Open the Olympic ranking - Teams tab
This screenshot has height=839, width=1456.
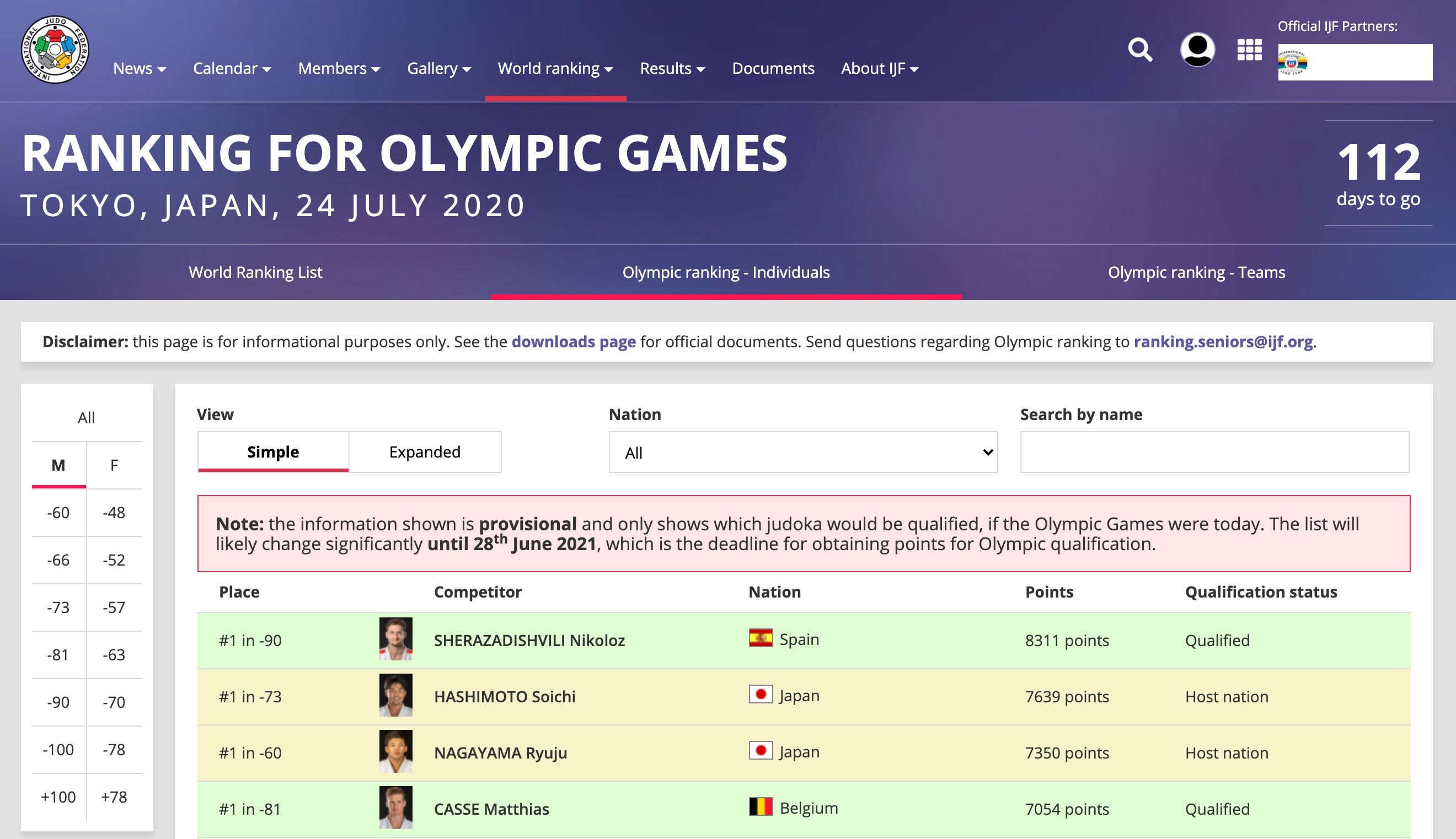[1196, 272]
